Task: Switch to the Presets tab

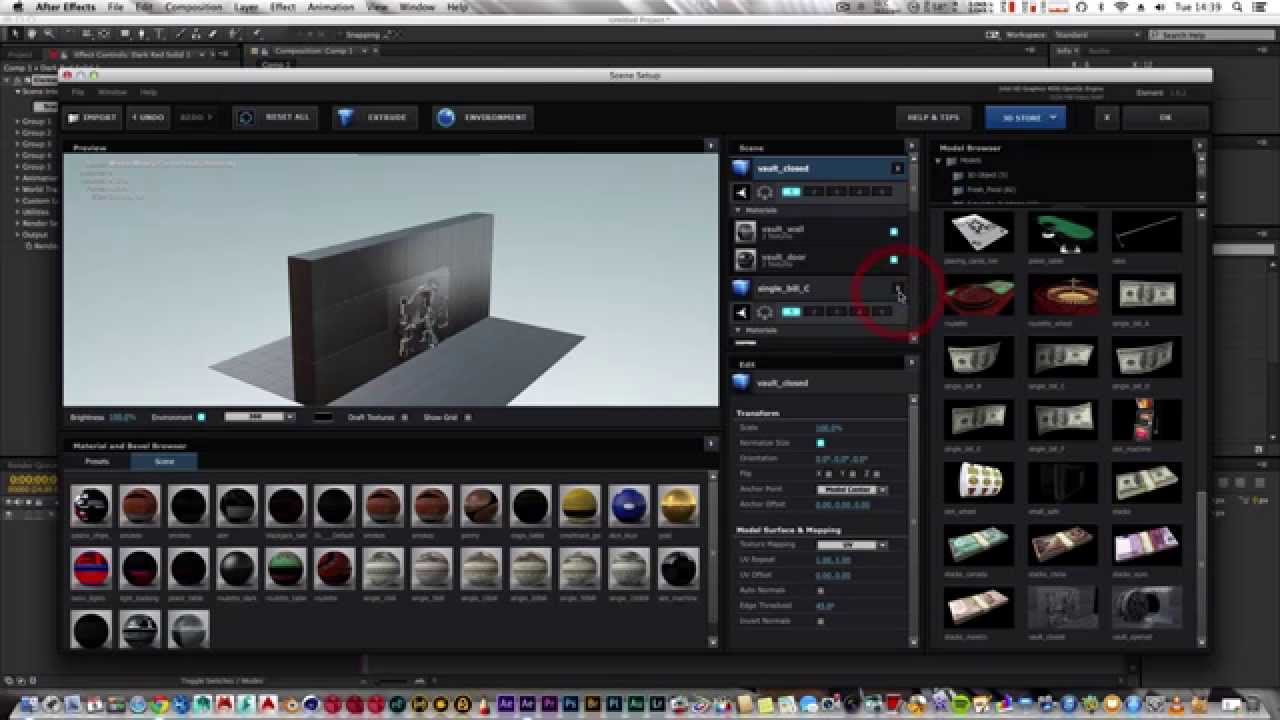Action: [x=97, y=461]
